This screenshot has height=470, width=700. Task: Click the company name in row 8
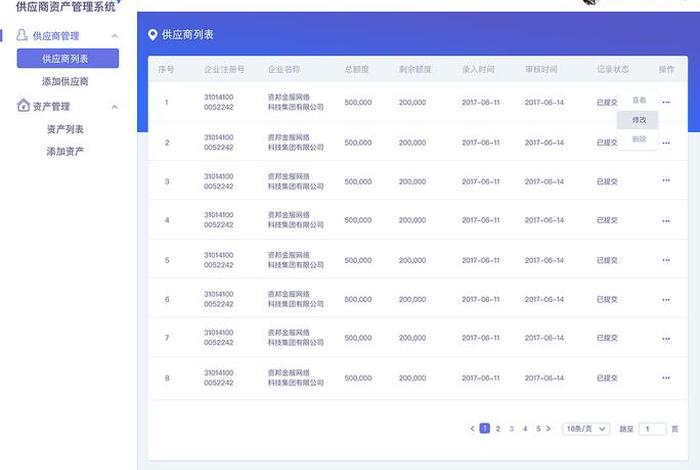(296, 378)
